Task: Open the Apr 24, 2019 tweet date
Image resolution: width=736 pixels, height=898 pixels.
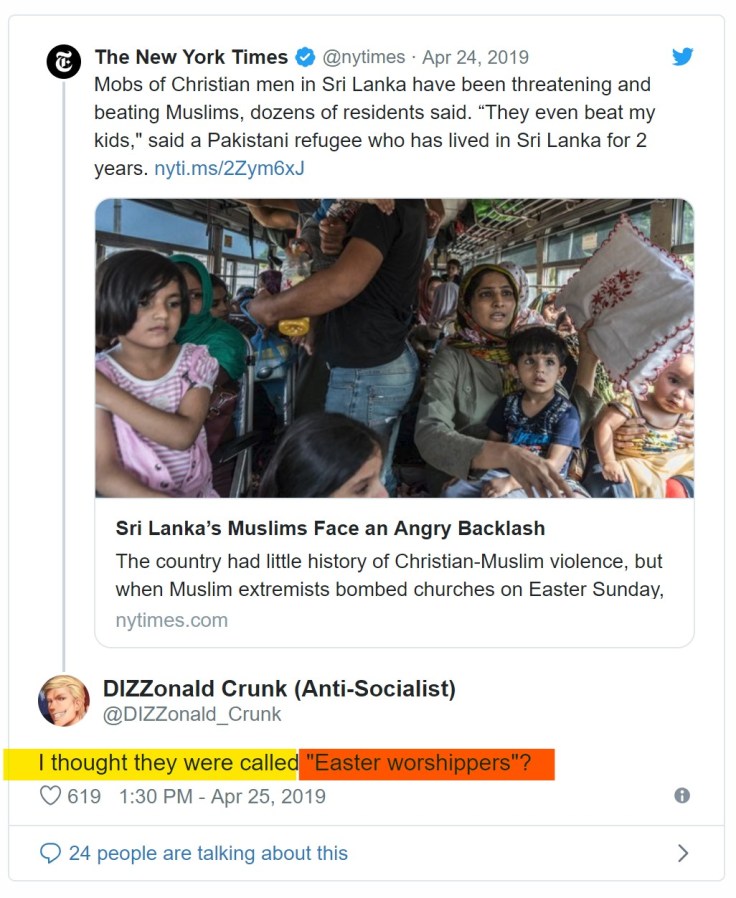Action: click(x=476, y=58)
